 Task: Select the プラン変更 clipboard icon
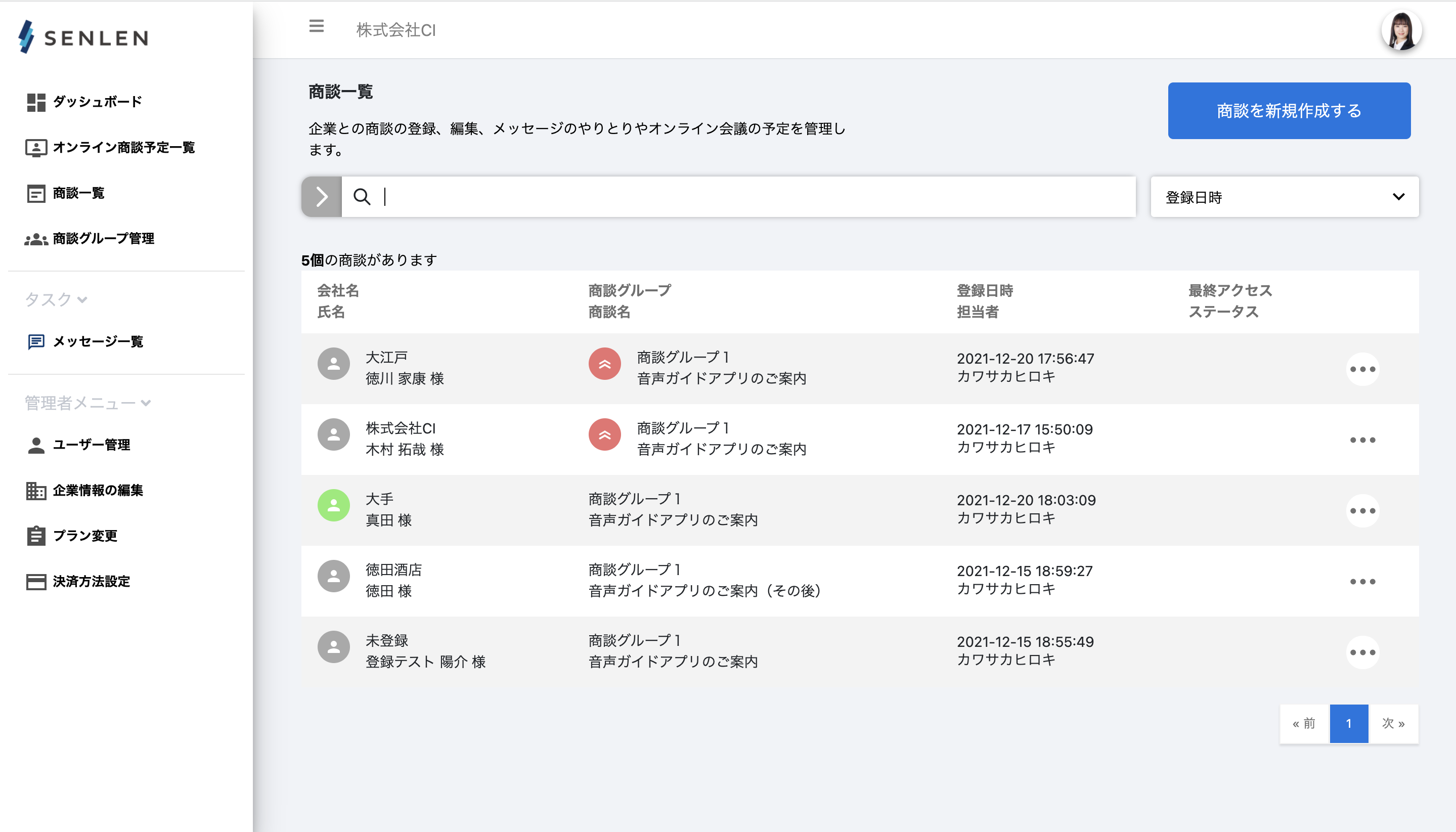(x=36, y=536)
